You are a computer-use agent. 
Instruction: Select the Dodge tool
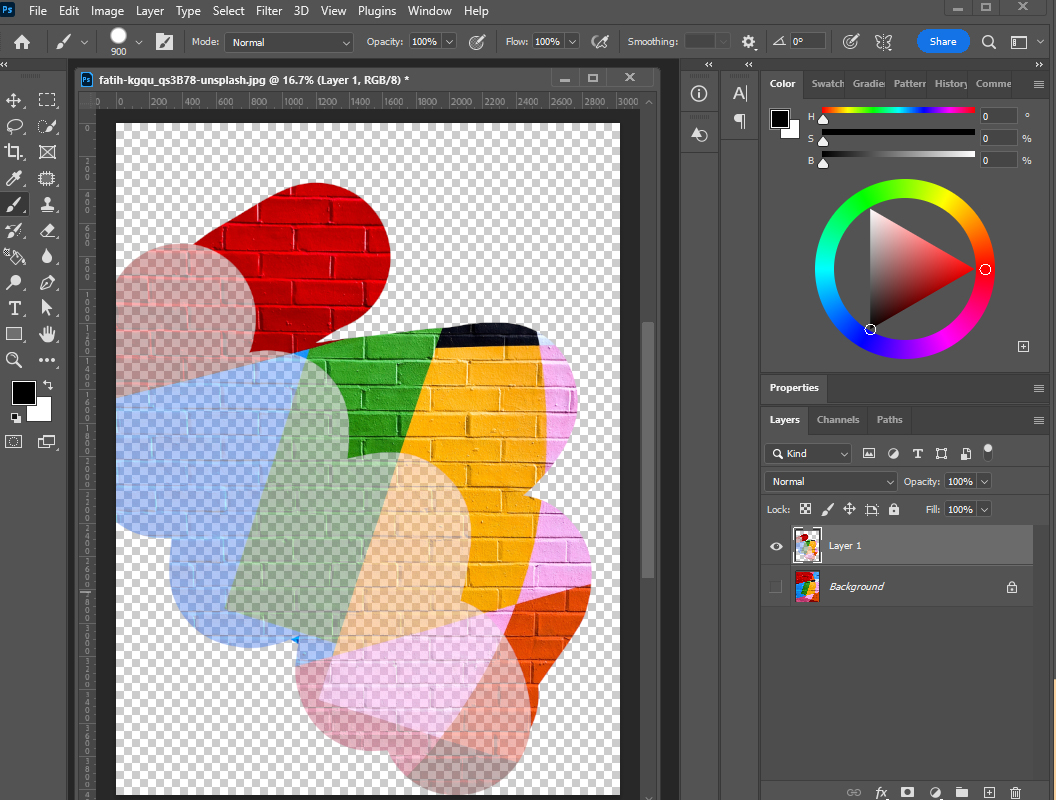(x=13, y=282)
